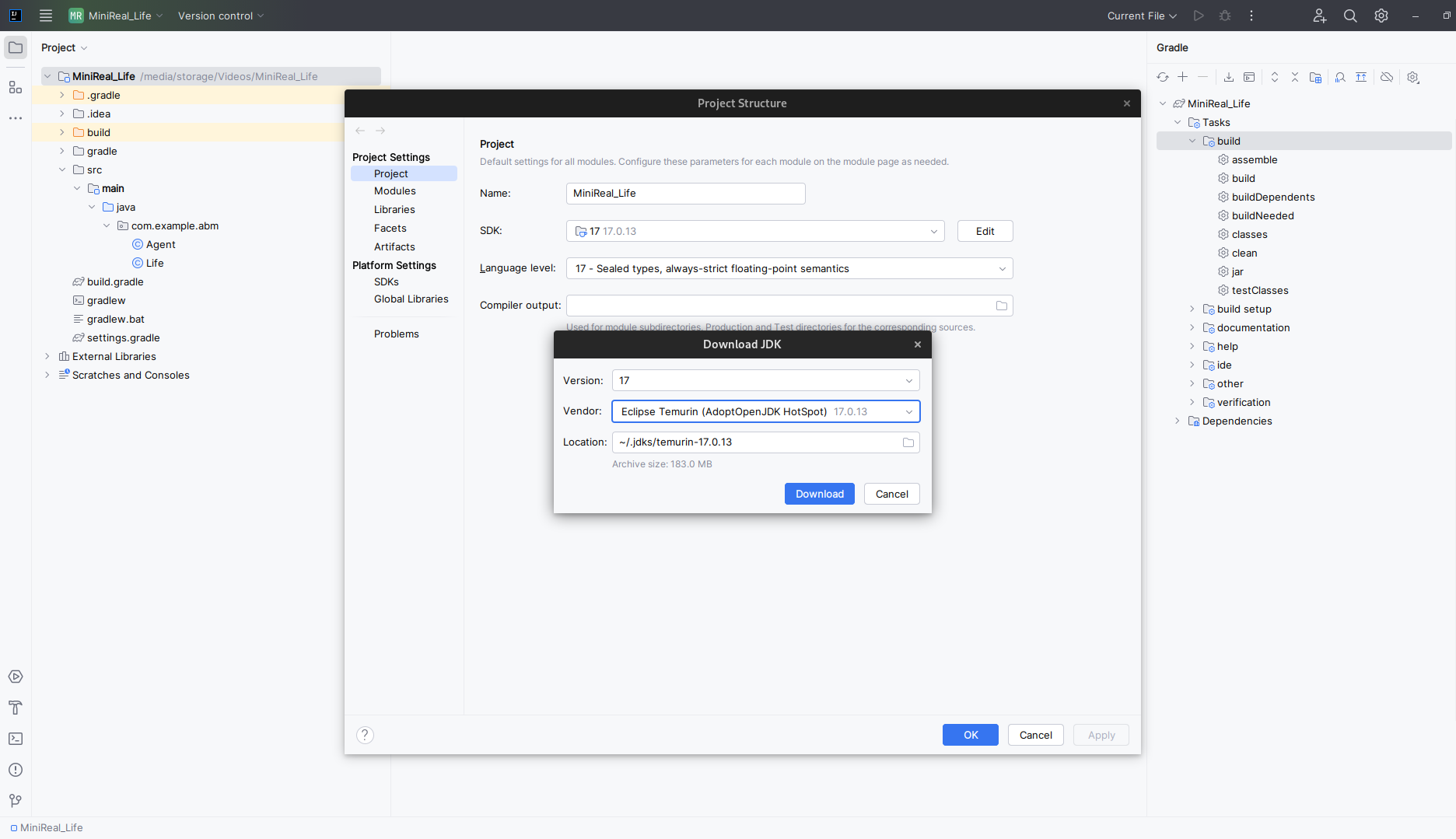Screen dimensions: 1456x839
Task: Click browse folder icon in Location field
Action: [908, 442]
